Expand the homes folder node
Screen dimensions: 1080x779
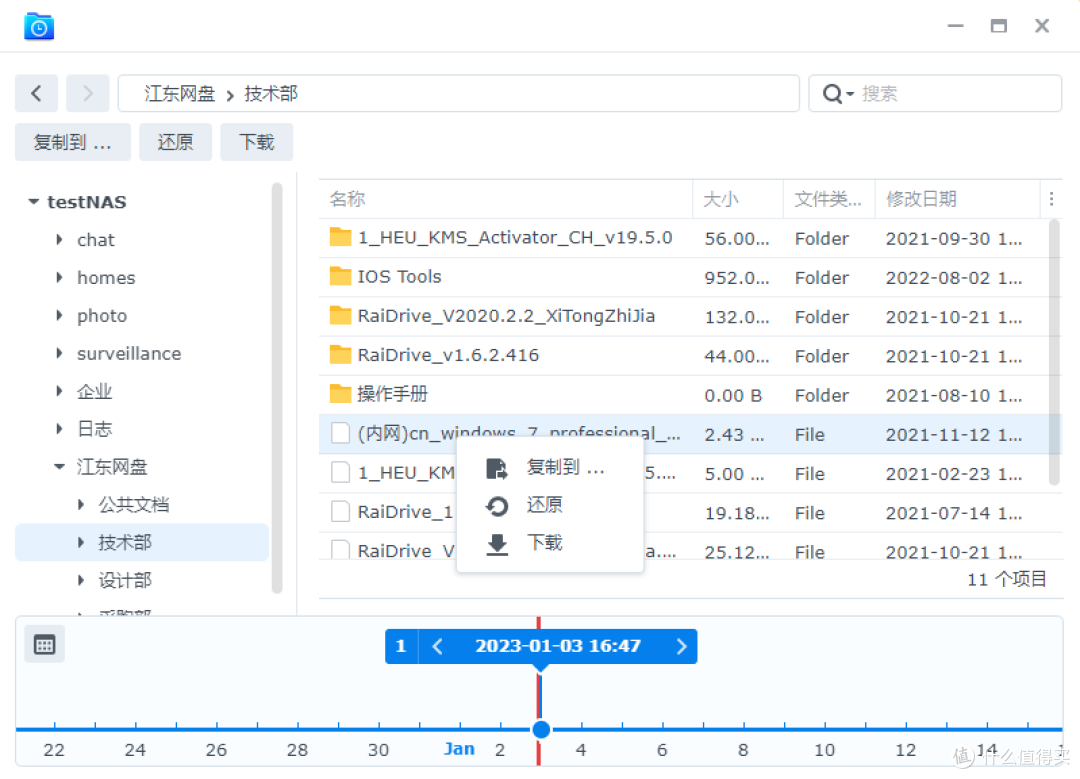tap(59, 278)
